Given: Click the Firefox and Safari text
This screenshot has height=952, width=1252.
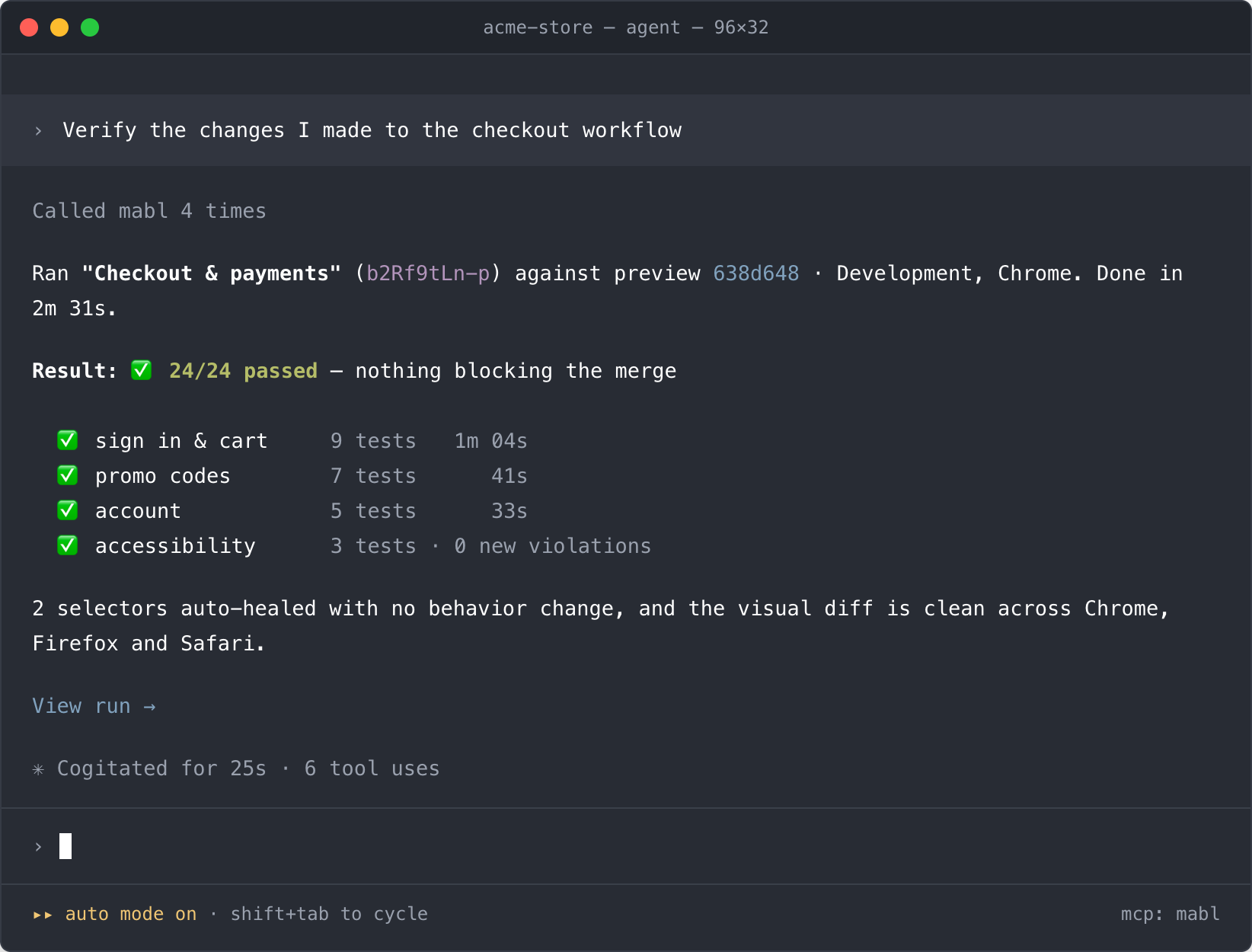Looking at the screenshot, I should click(x=149, y=644).
